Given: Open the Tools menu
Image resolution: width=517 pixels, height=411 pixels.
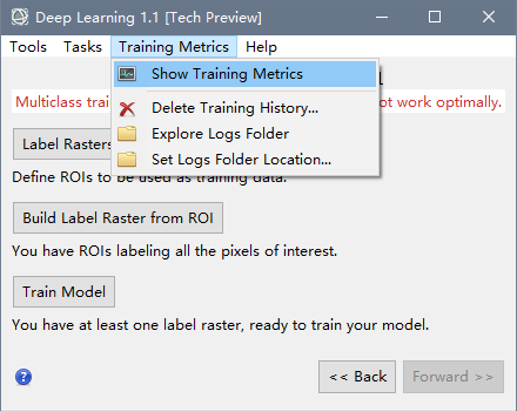Looking at the screenshot, I should [x=28, y=47].
